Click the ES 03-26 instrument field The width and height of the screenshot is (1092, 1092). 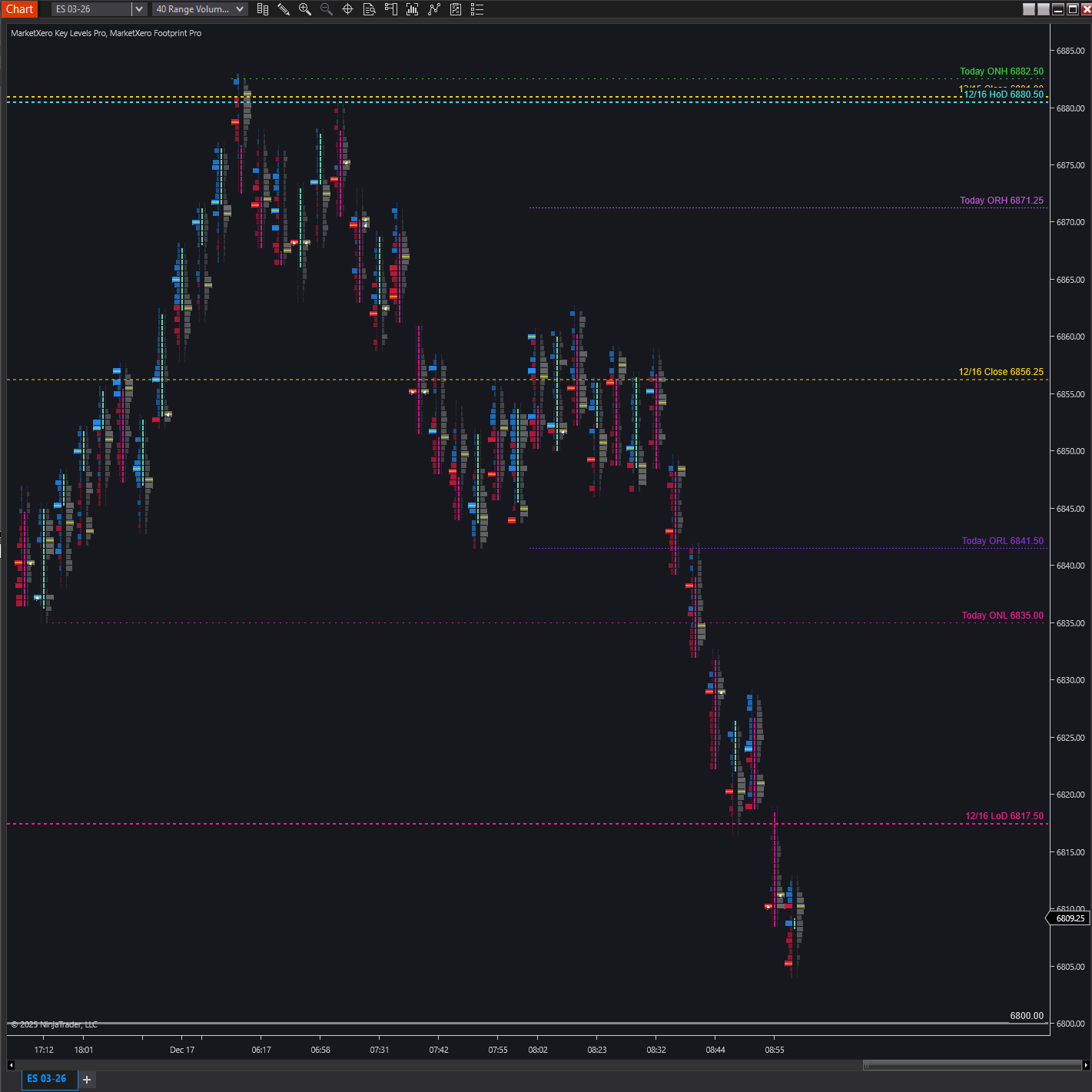[91, 9]
